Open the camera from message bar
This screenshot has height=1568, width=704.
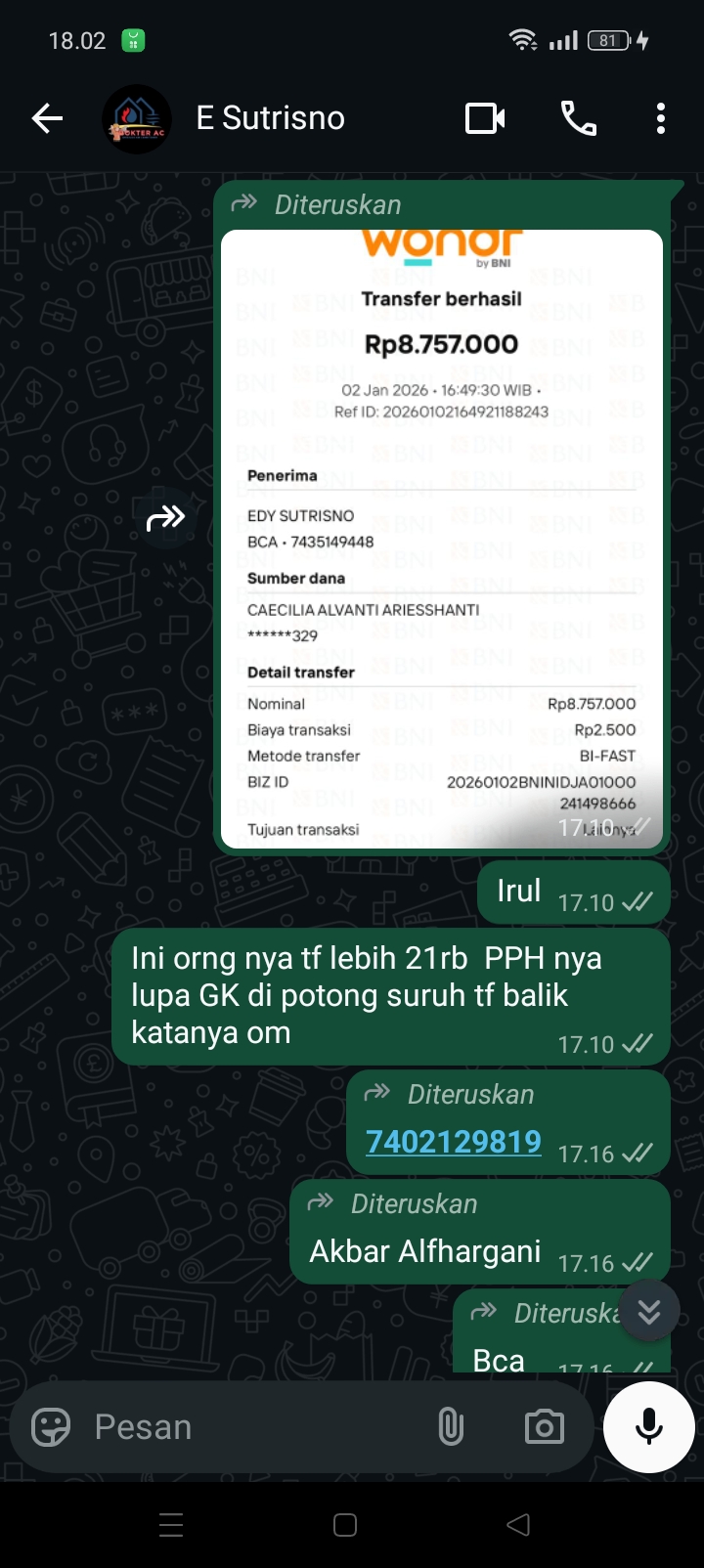tap(545, 1427)
